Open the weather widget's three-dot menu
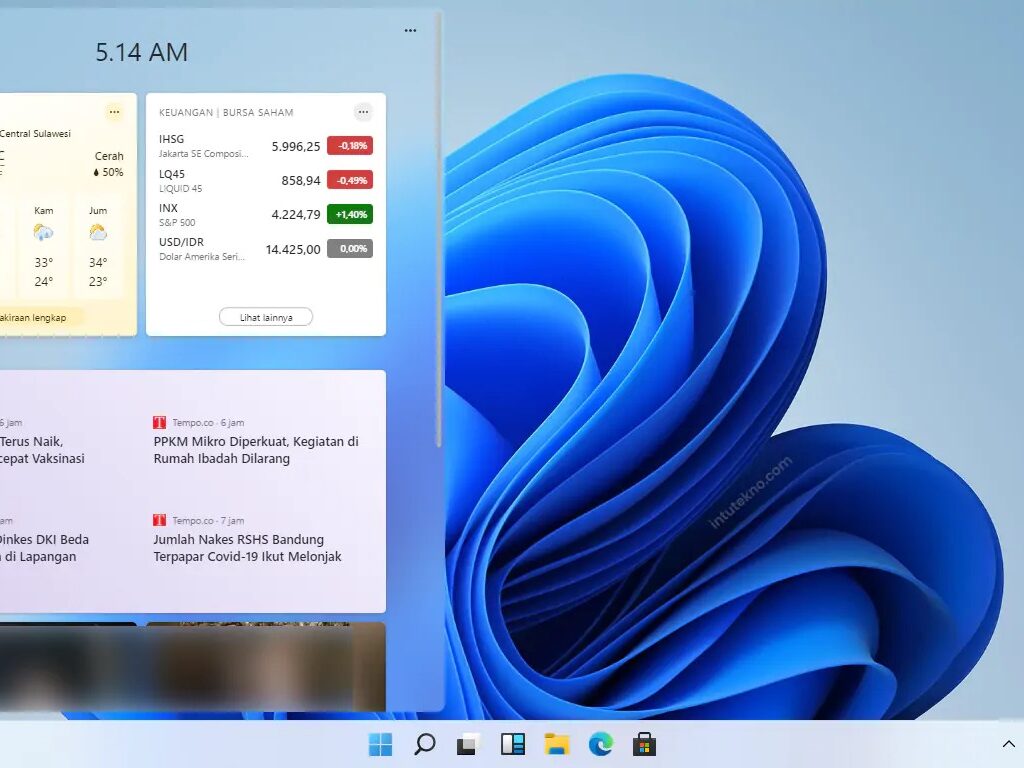The image size is (1024, 768). [114, 112]
